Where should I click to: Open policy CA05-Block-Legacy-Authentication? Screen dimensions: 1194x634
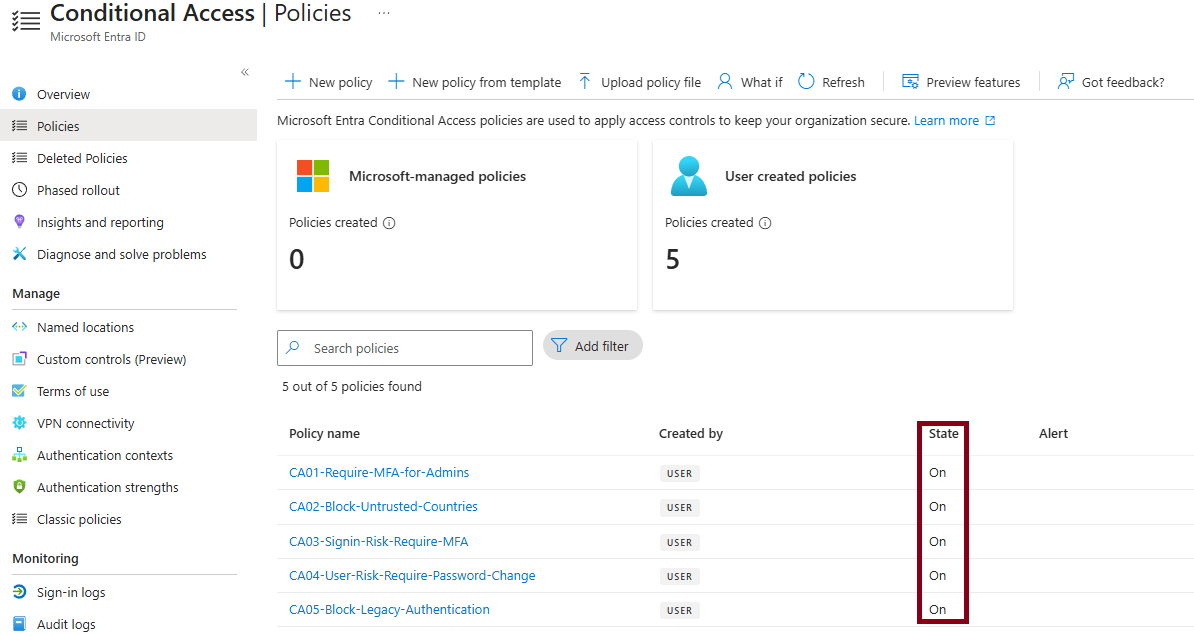pyautogui.click(x=389, y=610)
